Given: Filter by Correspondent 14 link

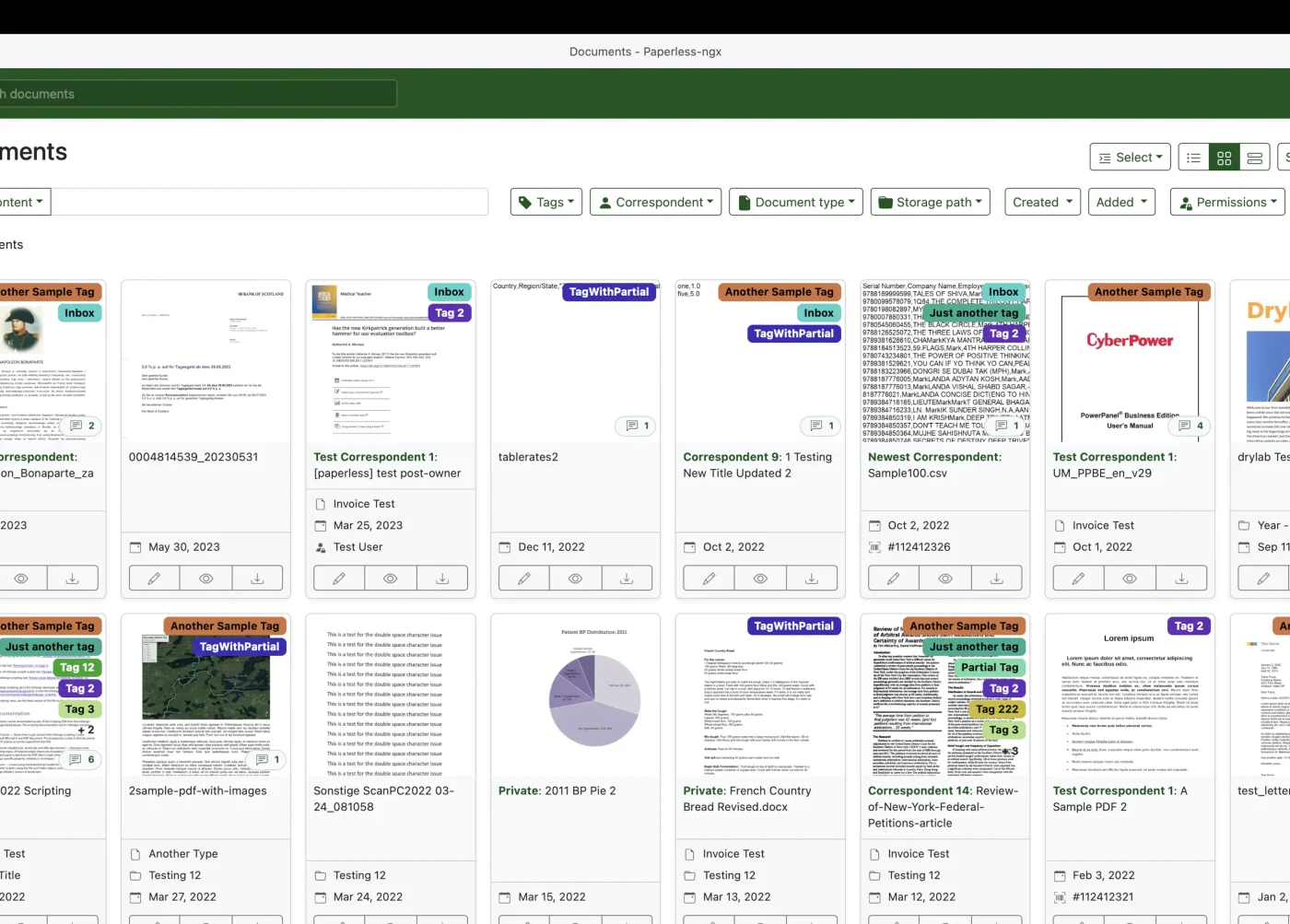Looking at the screenshot, I should (920, 790).
